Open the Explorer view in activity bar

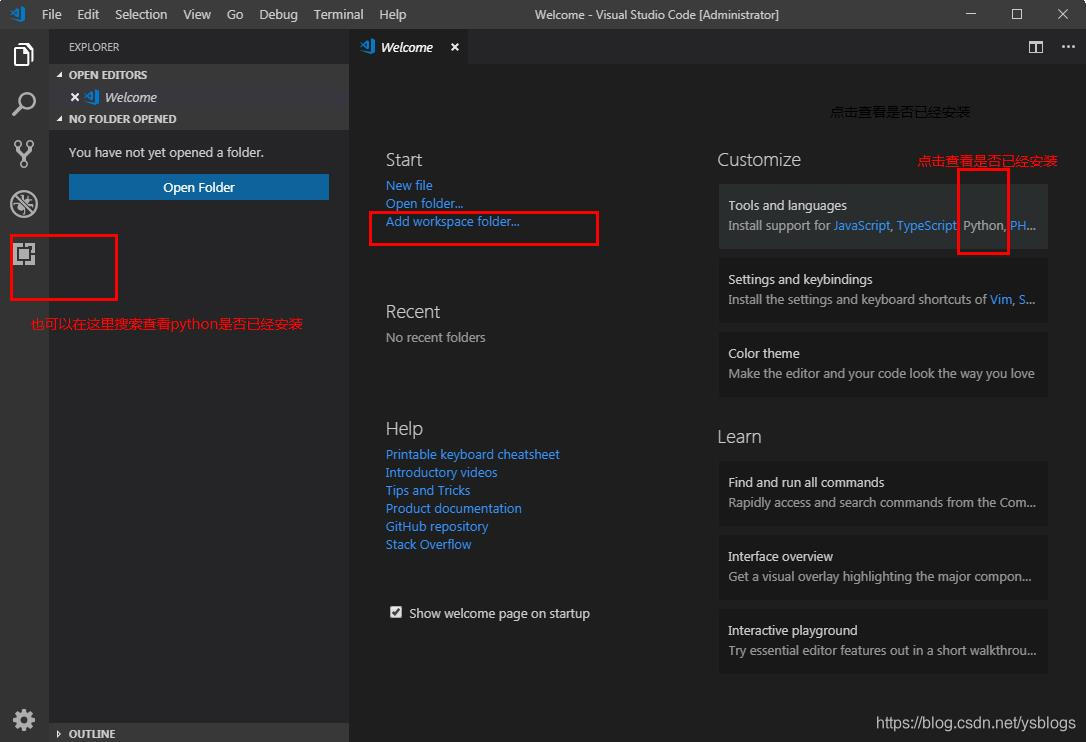(24, 54)
